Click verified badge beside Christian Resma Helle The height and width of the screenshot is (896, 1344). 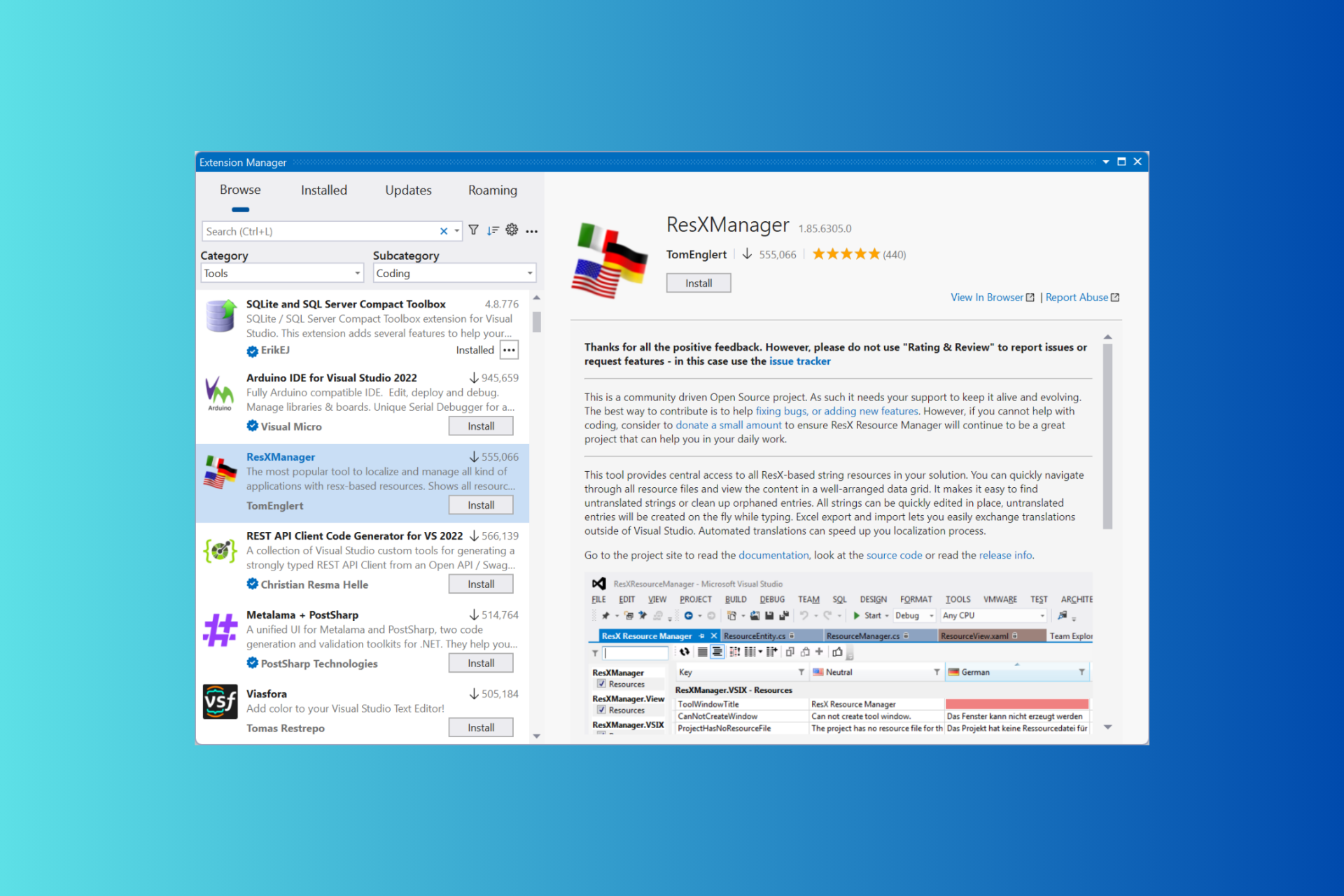coord(253,584)
